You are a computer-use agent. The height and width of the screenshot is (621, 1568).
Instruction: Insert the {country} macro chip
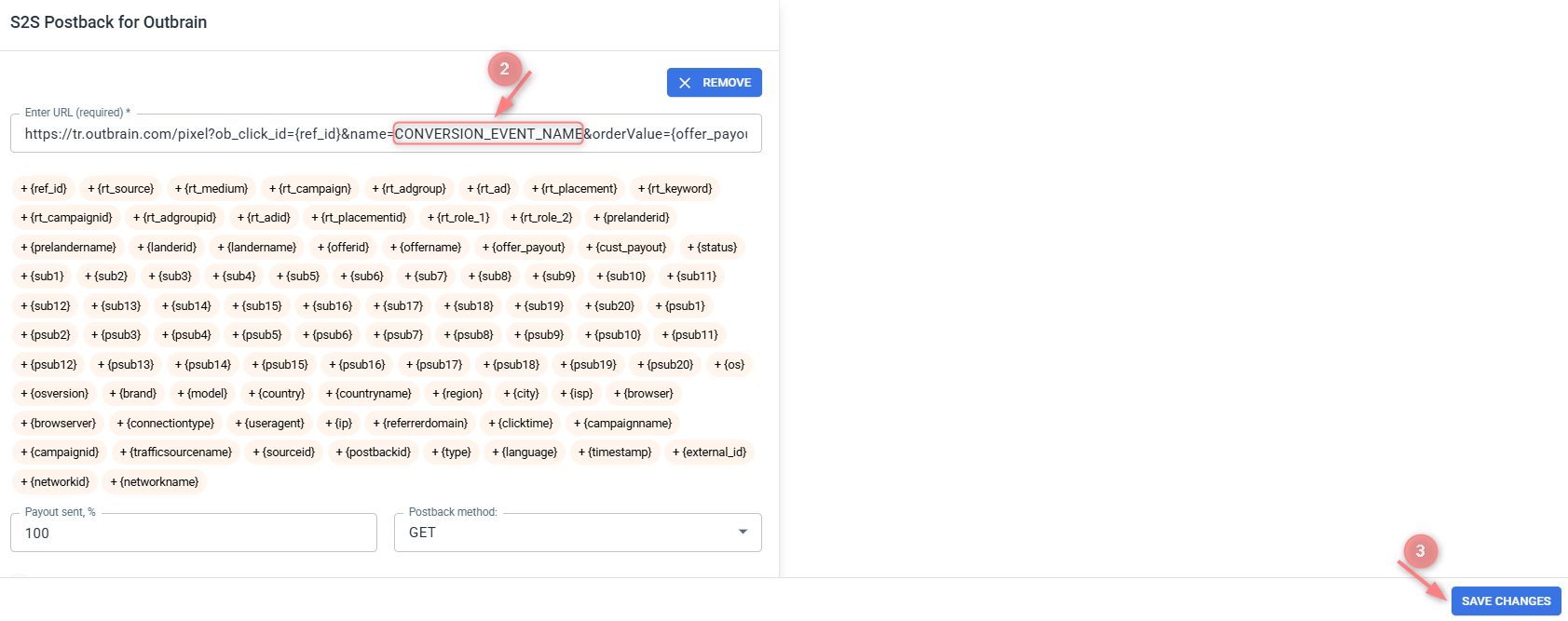tap(277, 394)
